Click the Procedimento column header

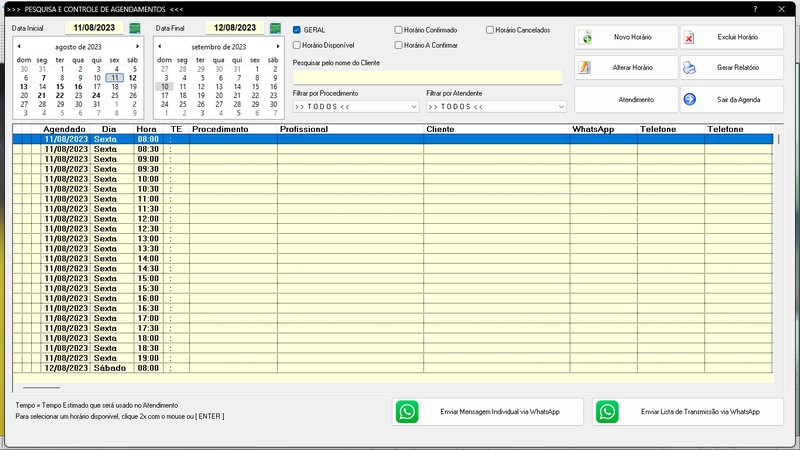233,129
